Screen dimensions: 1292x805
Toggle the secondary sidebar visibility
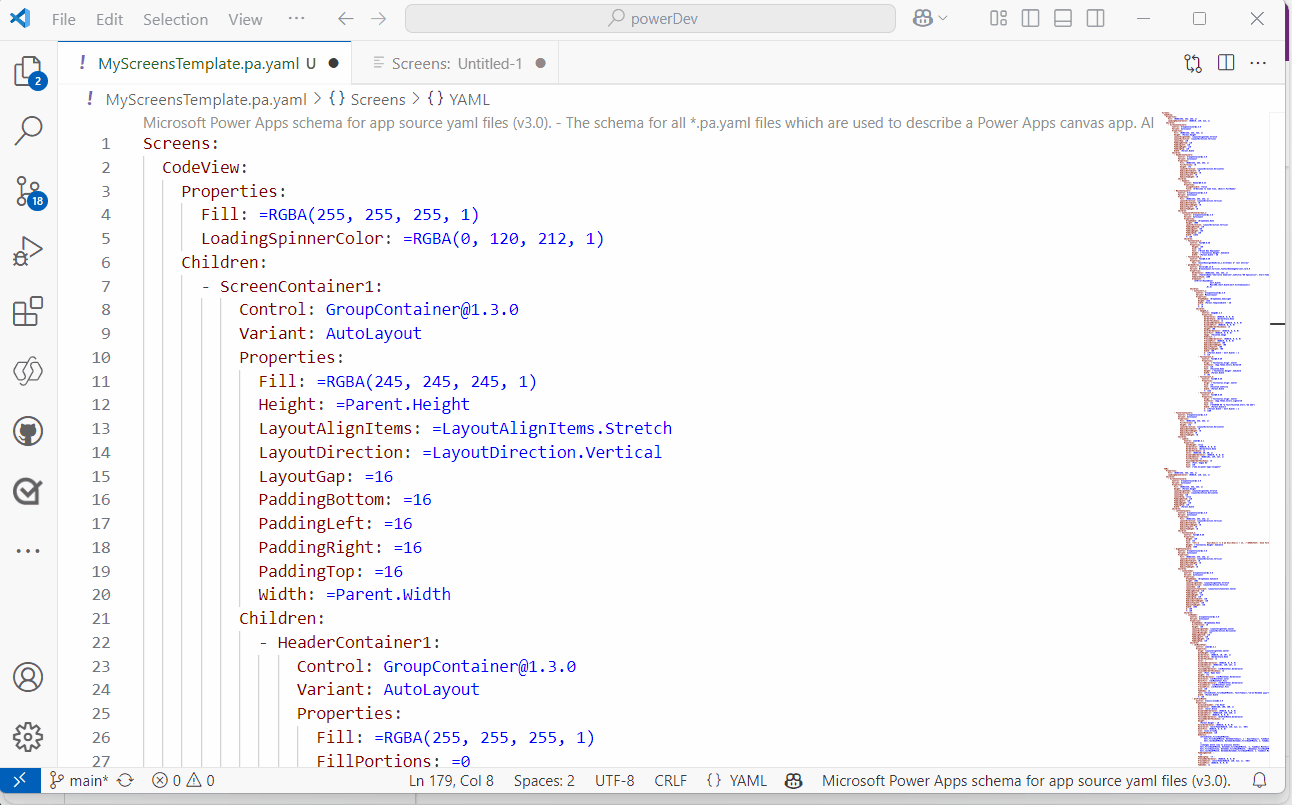(x=1094, y=18)
